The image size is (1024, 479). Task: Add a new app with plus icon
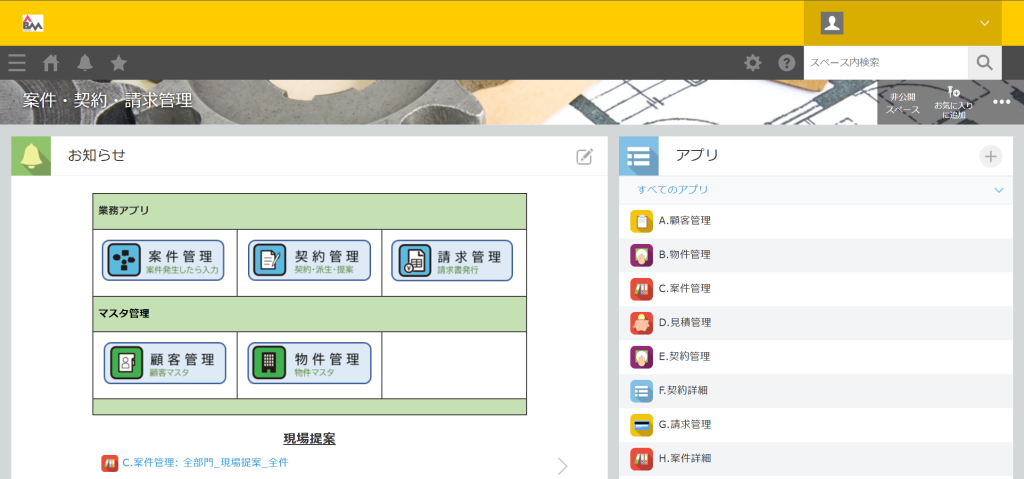click(x=990, y=156)
